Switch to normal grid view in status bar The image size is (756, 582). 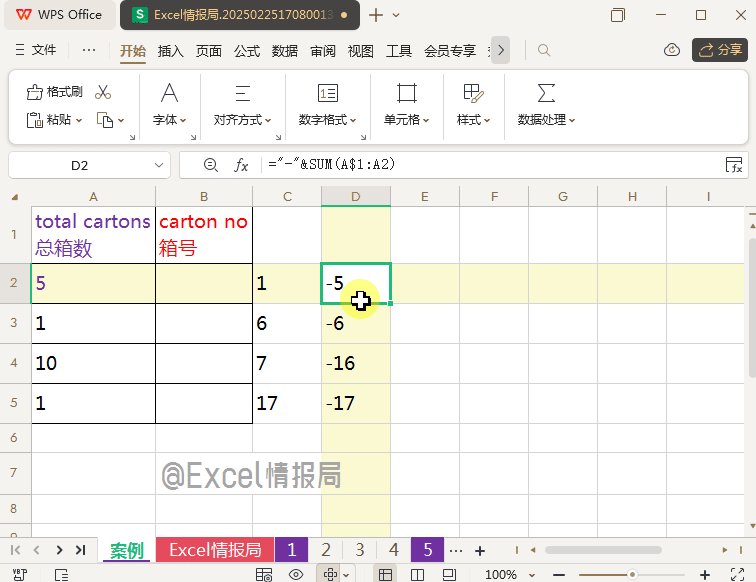(384, 574)
